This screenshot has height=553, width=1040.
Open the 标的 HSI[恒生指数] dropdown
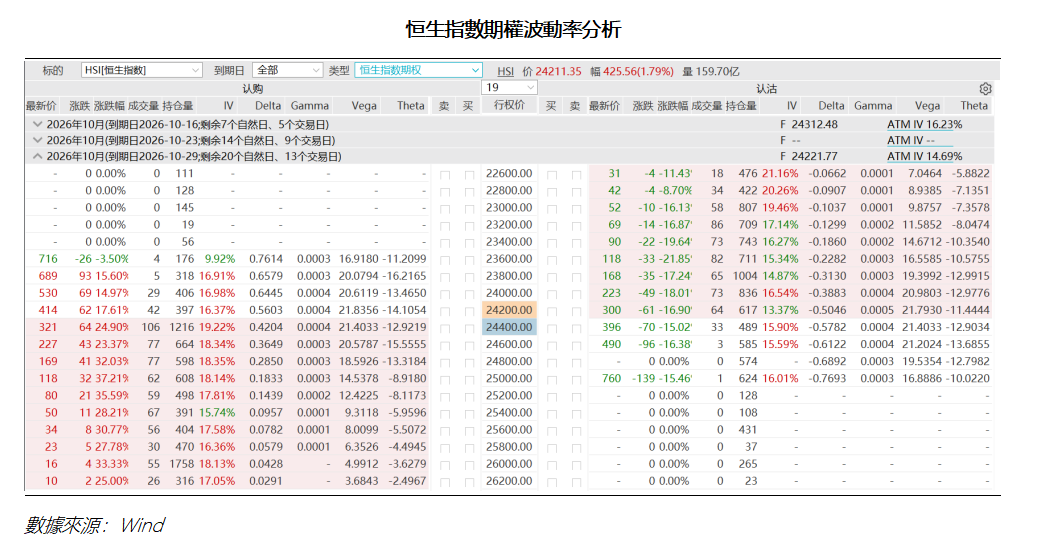[141, 70]
